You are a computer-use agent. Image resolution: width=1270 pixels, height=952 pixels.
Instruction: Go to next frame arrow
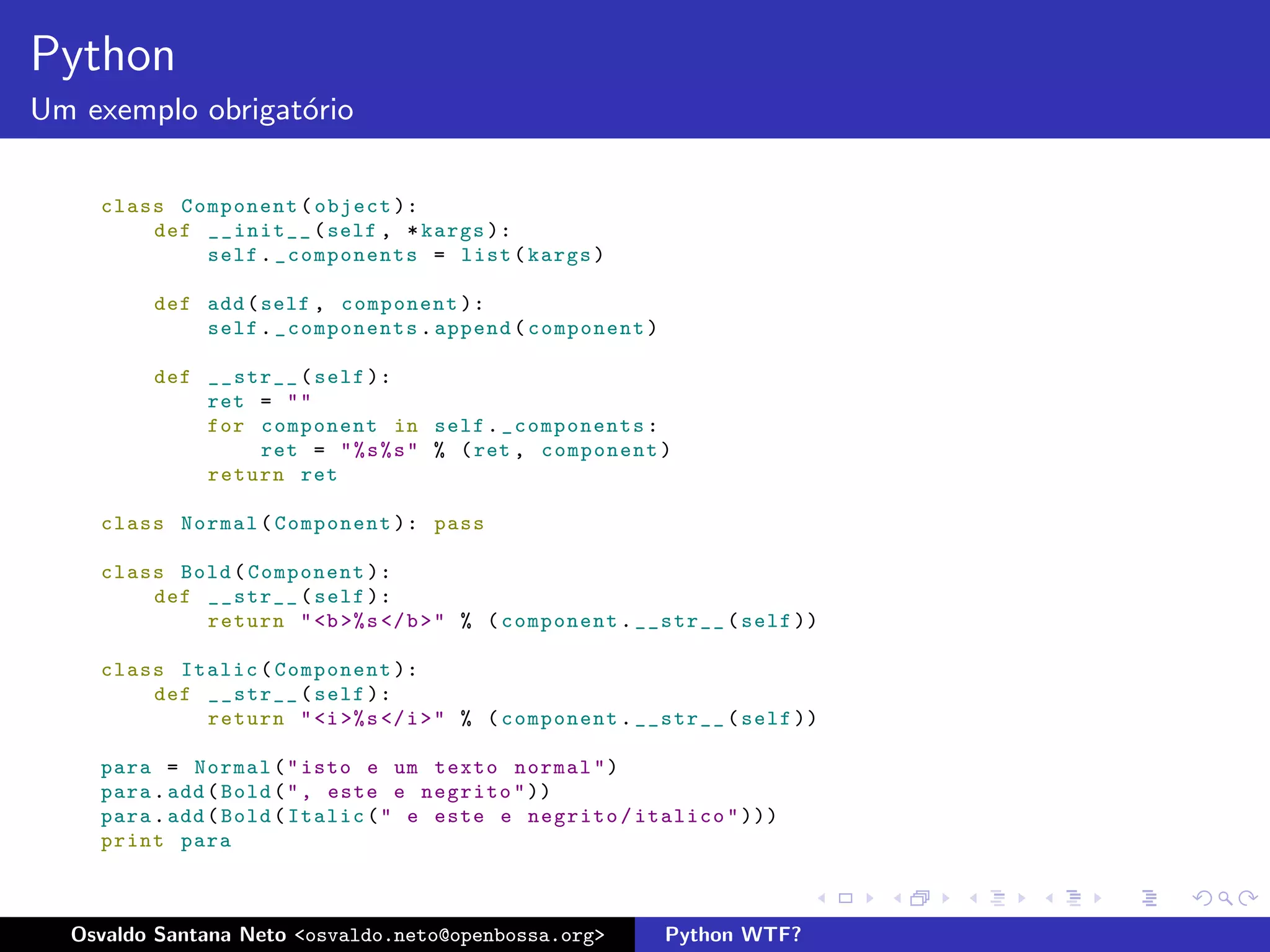tap(946, 898)
